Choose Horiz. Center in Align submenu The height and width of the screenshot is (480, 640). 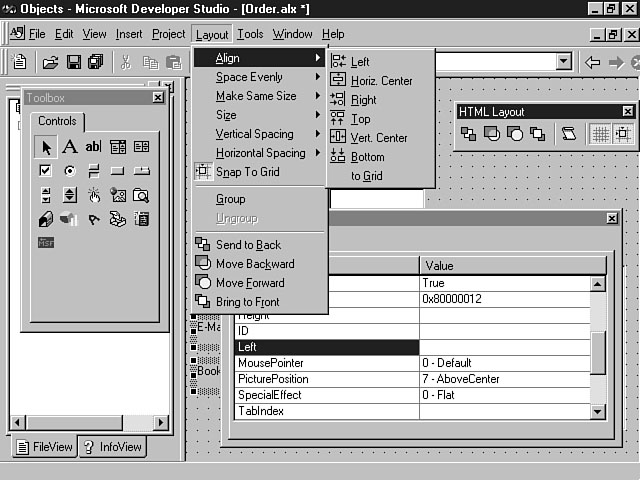tap(381, 81)
